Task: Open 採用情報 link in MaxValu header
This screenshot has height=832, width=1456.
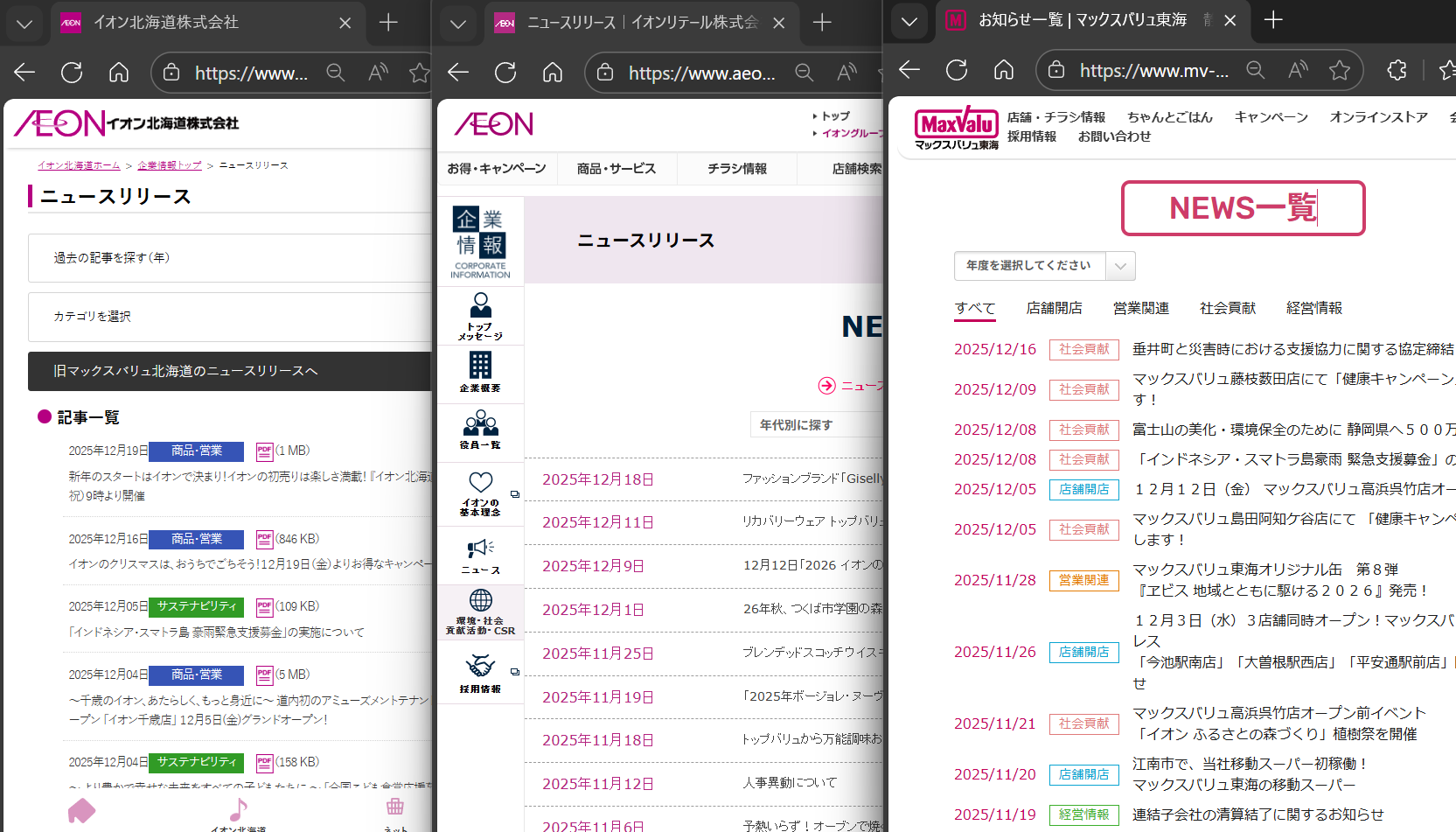Action: pos(1032,136)
